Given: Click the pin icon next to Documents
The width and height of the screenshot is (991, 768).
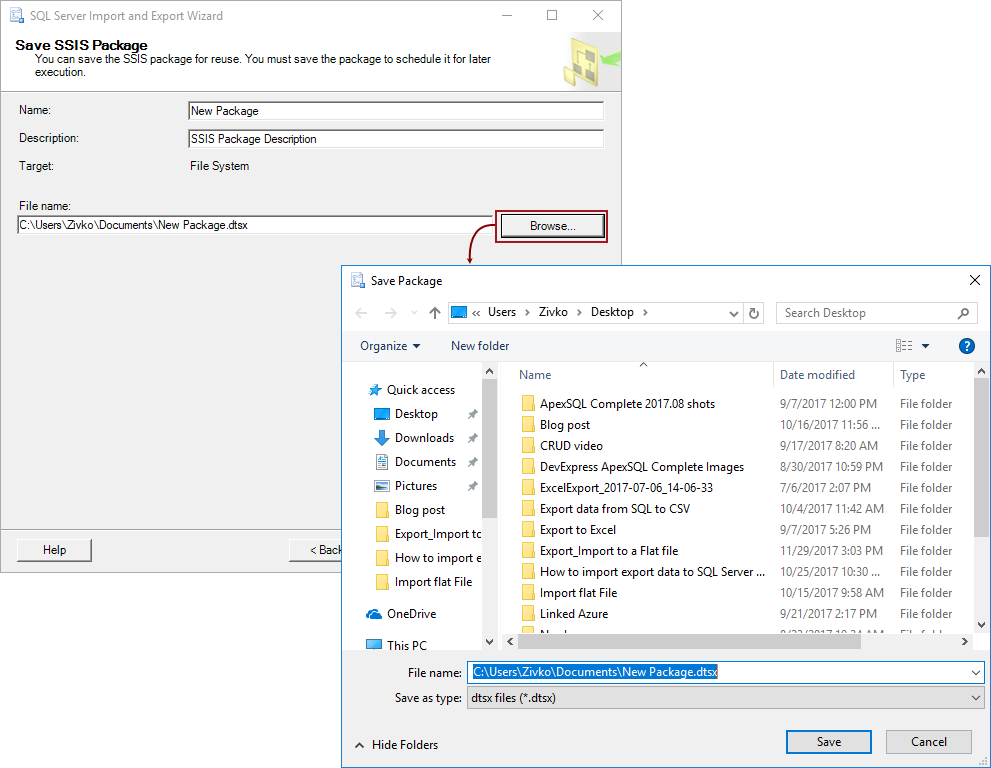Looking at the screenshot, I should [472, 462].
